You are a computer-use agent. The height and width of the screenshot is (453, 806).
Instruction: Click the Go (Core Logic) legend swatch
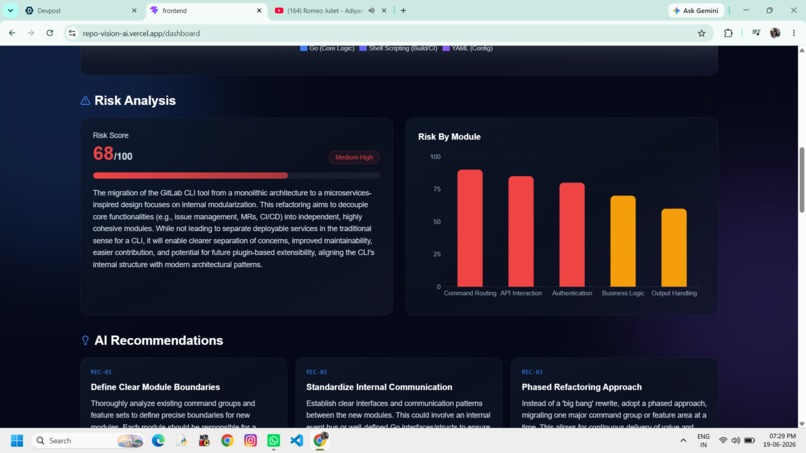[x=303, y=48]
